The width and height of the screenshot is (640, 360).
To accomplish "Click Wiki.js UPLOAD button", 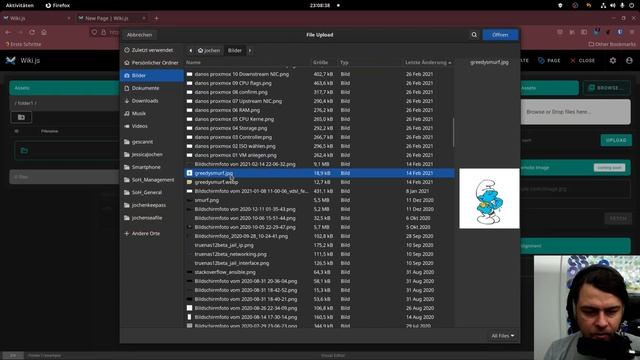I will 616,140.
